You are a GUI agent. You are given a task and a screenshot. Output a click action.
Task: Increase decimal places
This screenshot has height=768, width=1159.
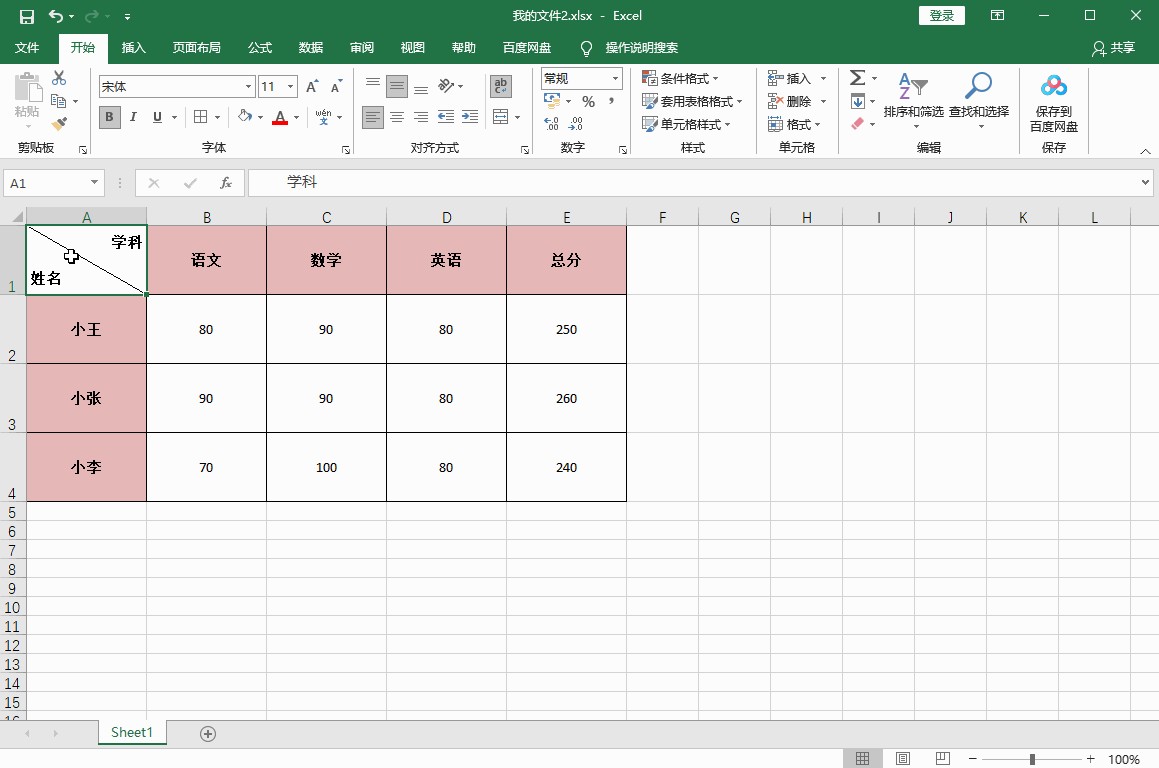[x=551, y=124]
